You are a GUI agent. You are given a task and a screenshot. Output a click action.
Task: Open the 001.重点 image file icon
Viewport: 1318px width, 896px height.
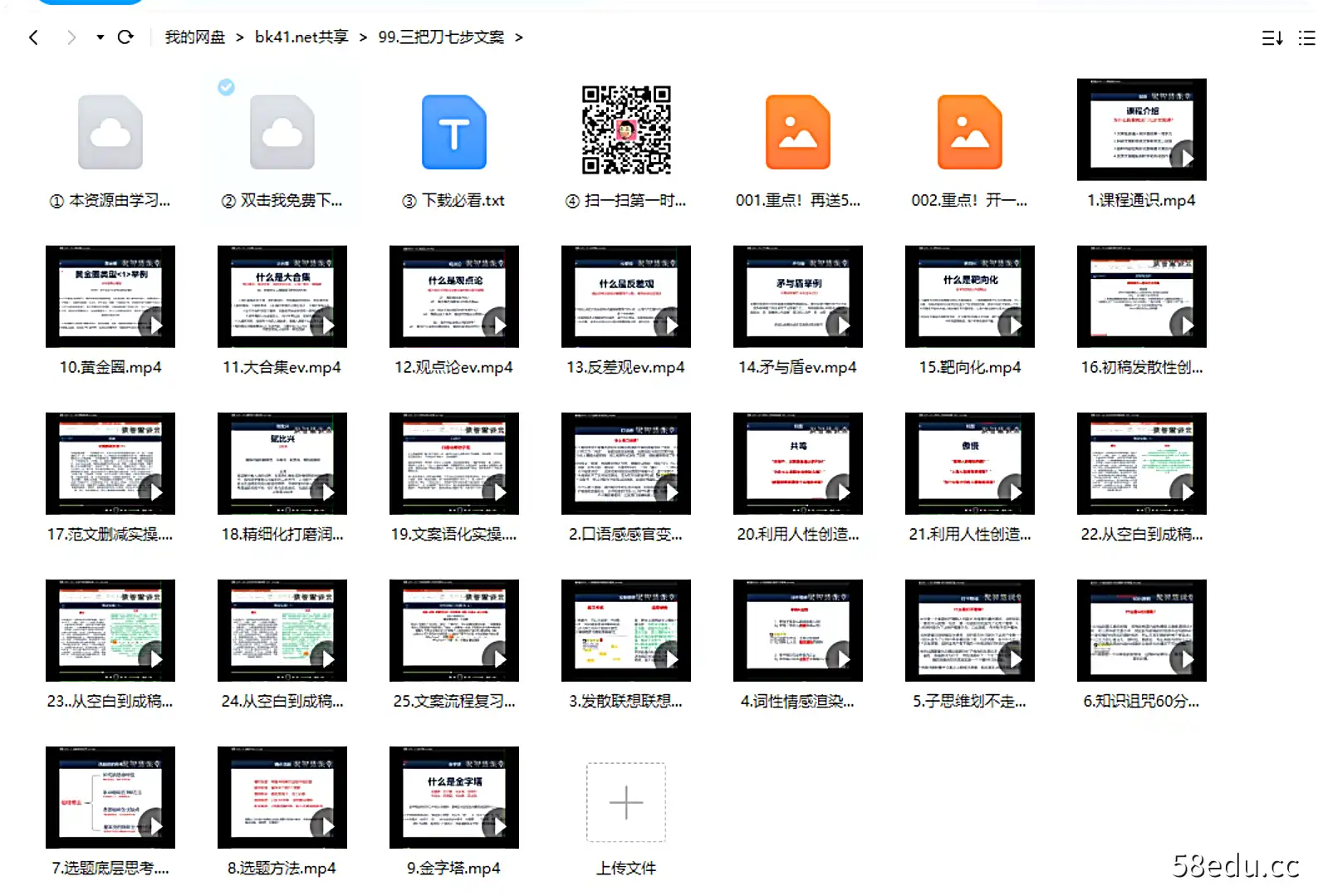(x=797, y=132)
